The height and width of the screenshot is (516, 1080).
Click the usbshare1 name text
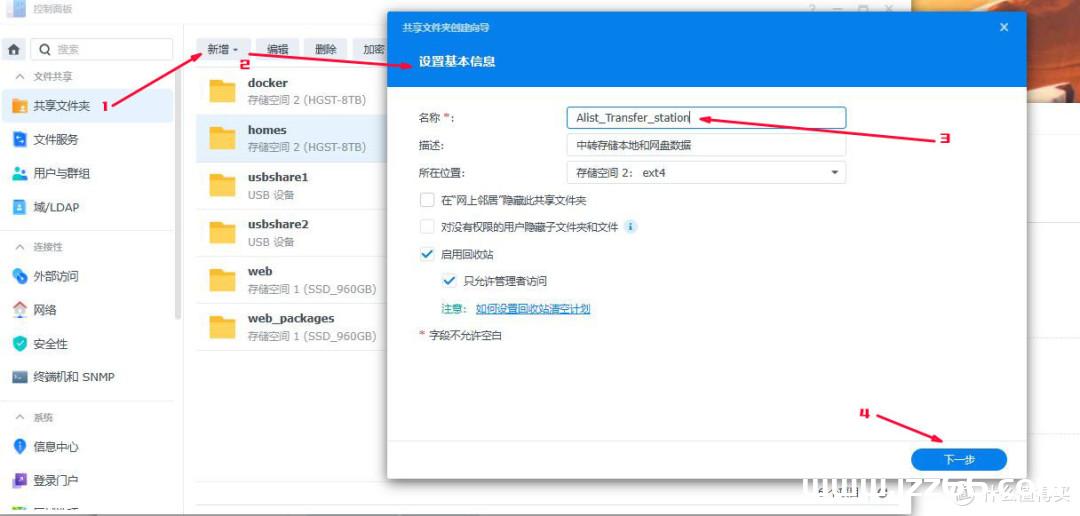(278, 177)
